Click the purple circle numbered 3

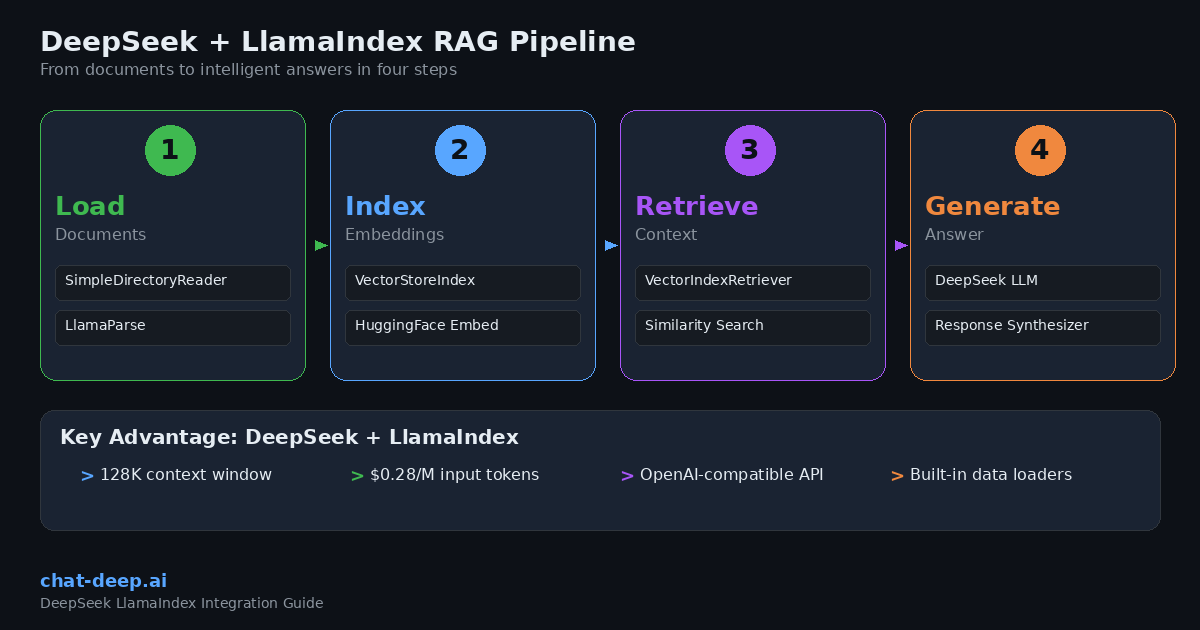click(750, 150)
